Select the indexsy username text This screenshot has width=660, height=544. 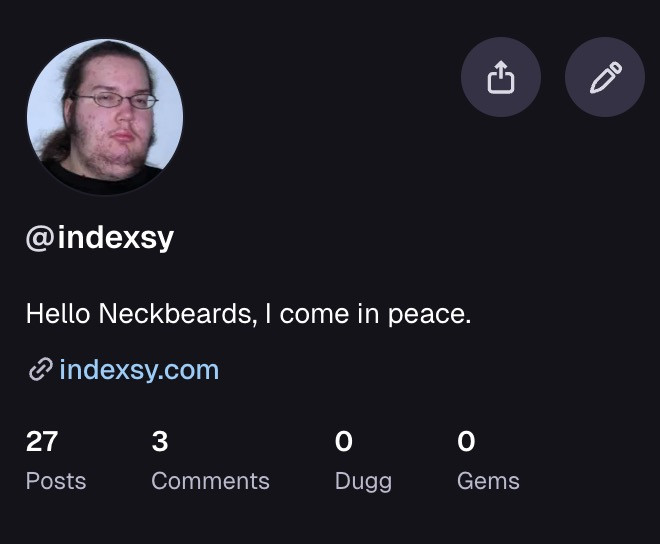click(x=116, y=238)
